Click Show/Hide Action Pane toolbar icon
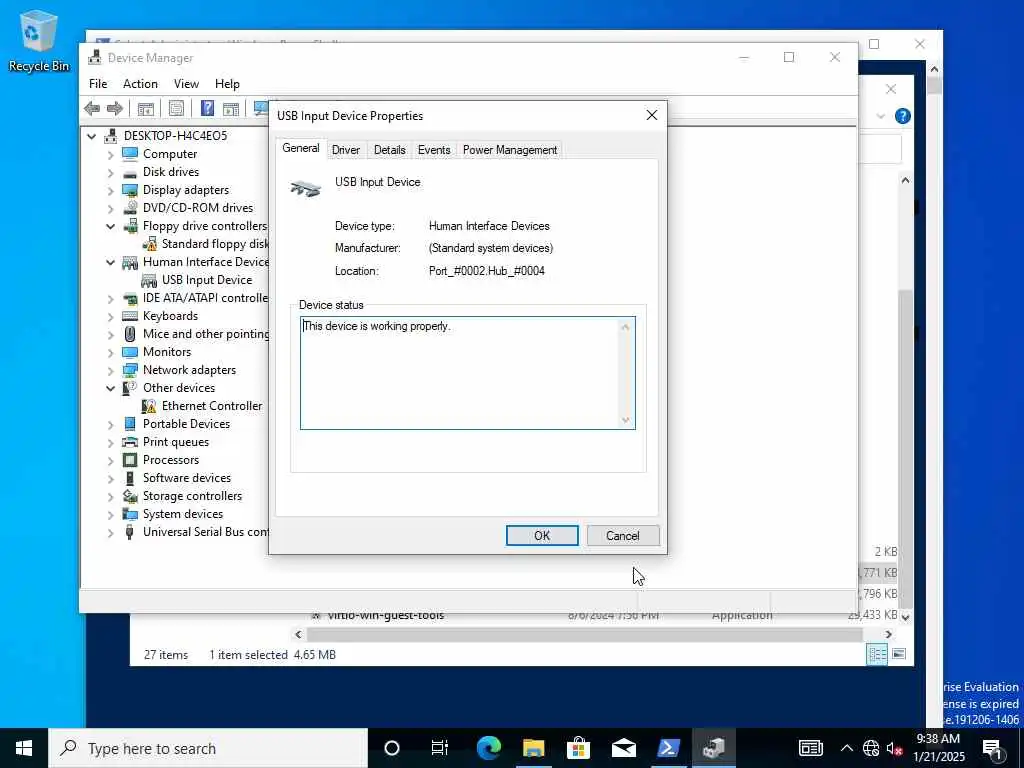Image resolution: width=1024 pixels, height=768 pixels. 231,108
